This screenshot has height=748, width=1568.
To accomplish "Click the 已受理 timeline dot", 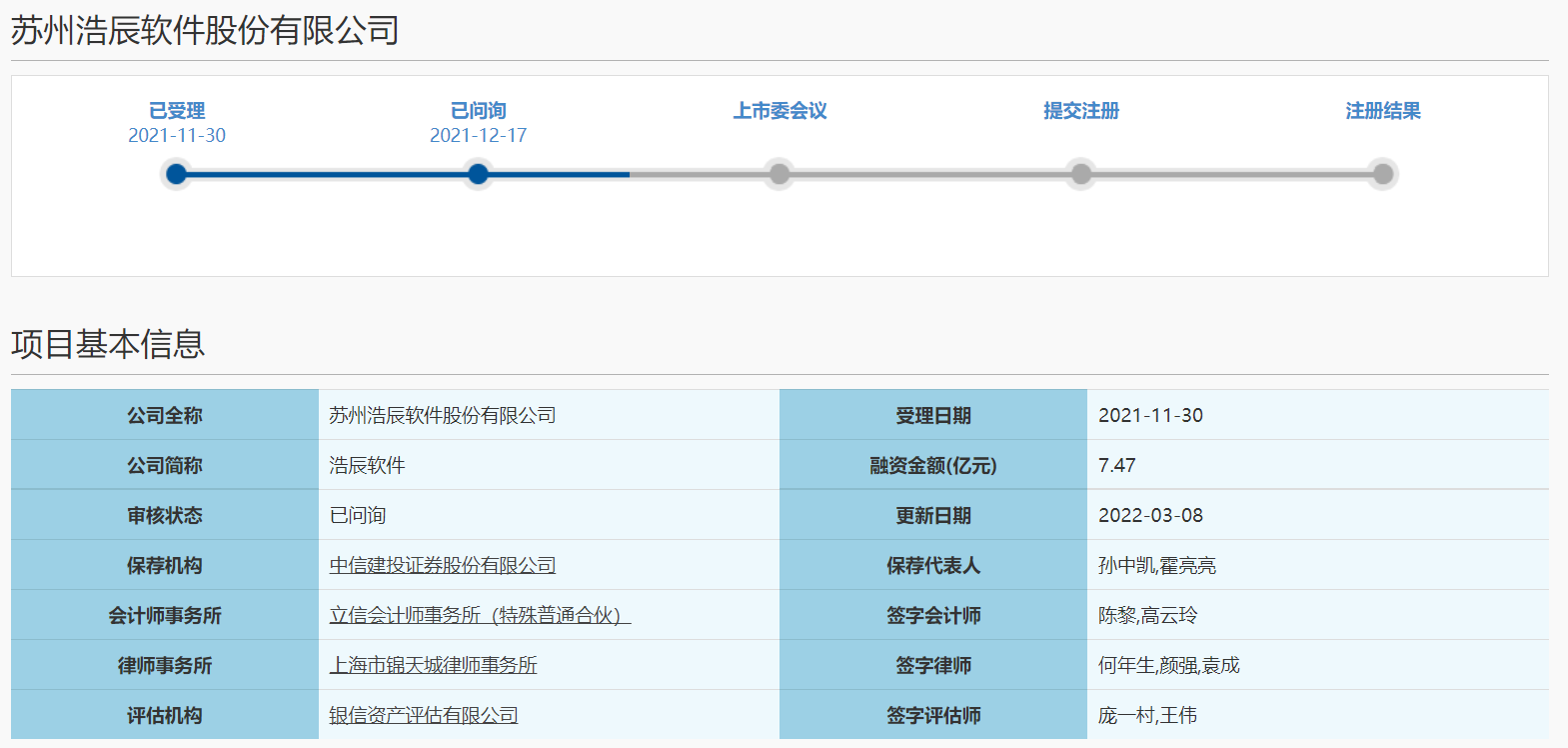I will (x=177, y=174).
